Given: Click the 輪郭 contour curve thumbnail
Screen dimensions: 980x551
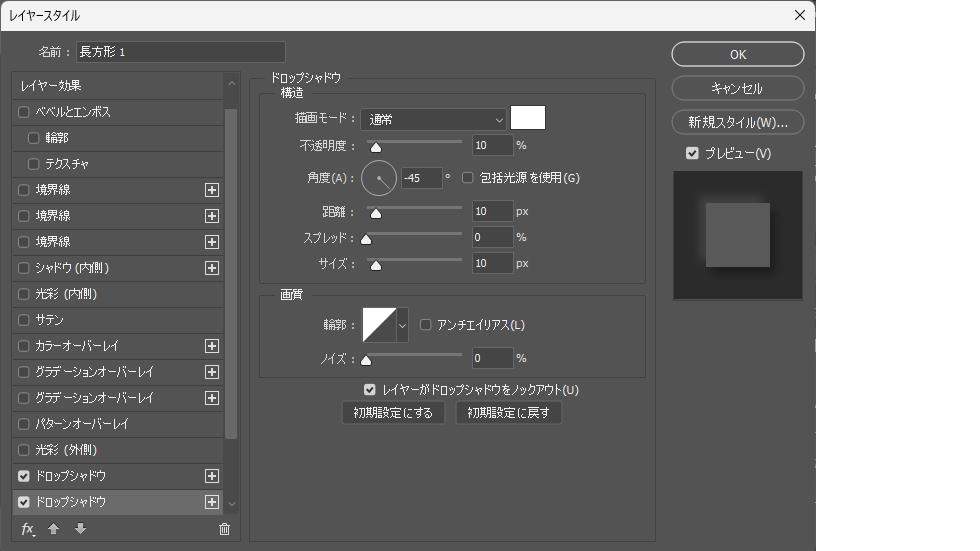Looking at the screenshot, I should coord(379,325).
